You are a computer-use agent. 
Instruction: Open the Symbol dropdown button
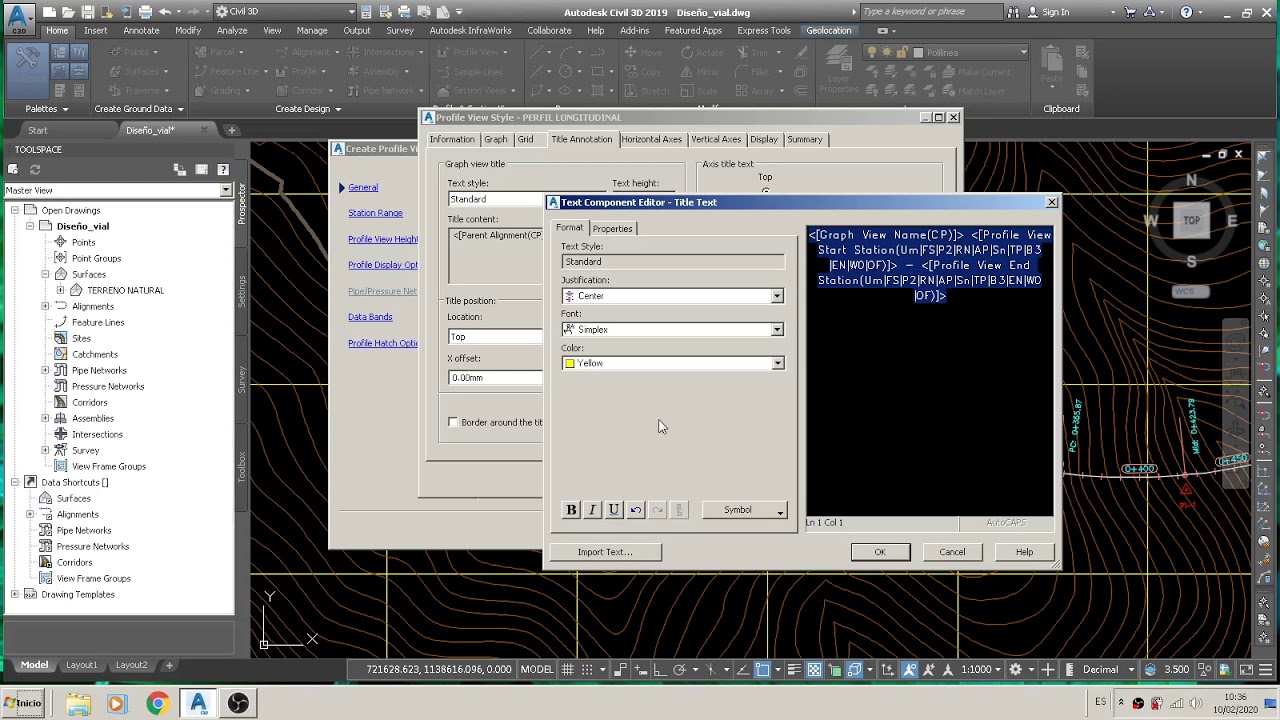745,510
